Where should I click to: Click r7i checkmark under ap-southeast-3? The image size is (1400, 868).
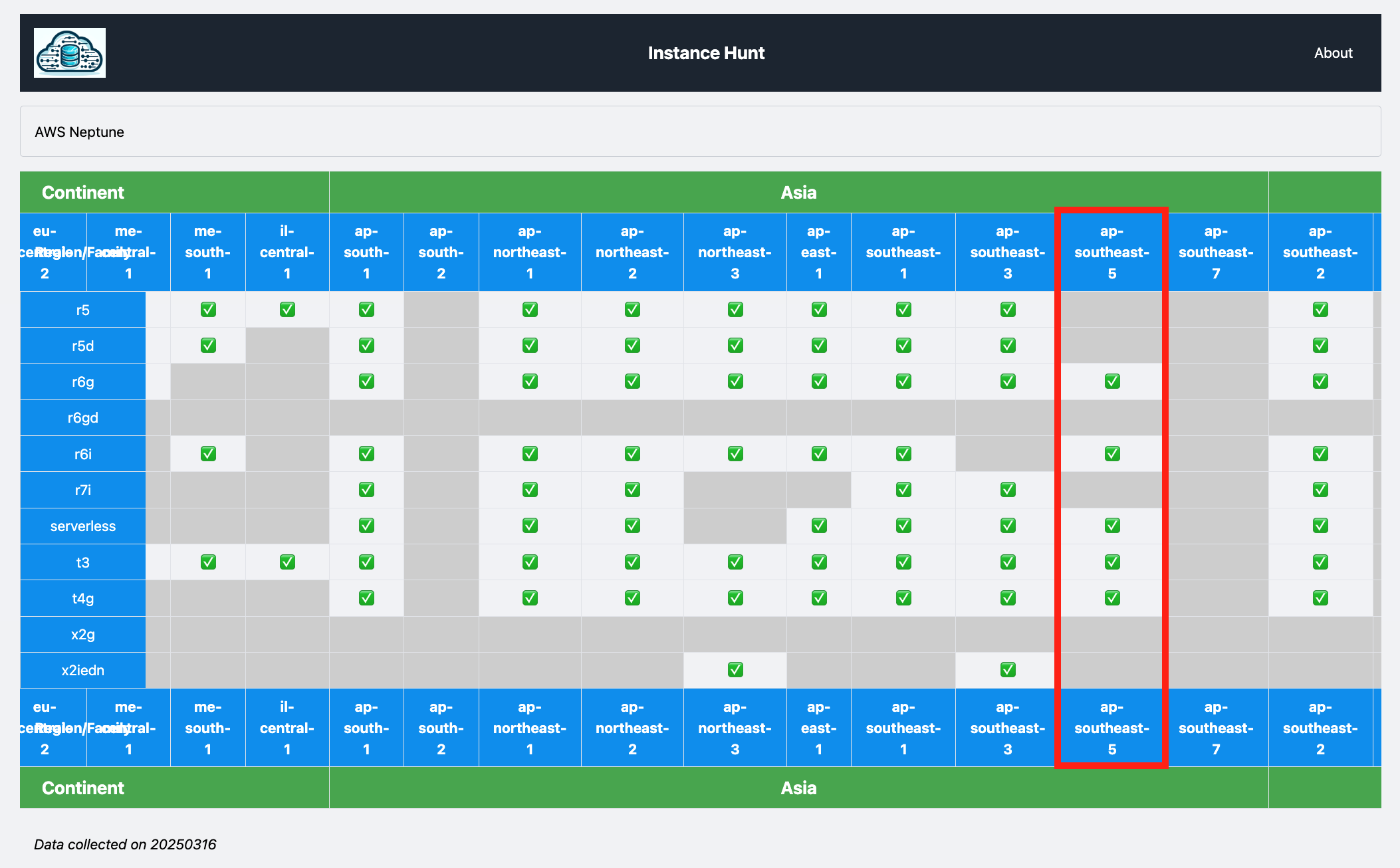(1008, 490)
